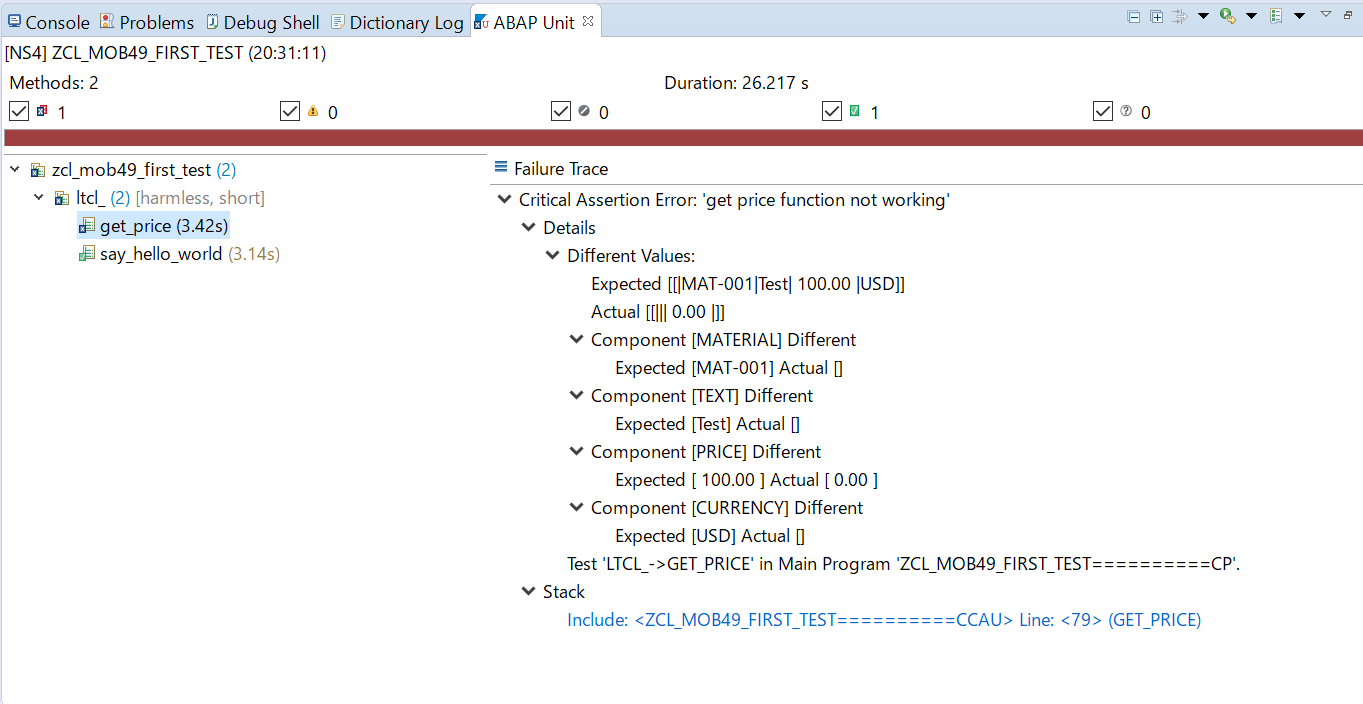Viewport: 1363px width, 704px height.
Task: Switch to the Console tab
Action: click(48, 22)
